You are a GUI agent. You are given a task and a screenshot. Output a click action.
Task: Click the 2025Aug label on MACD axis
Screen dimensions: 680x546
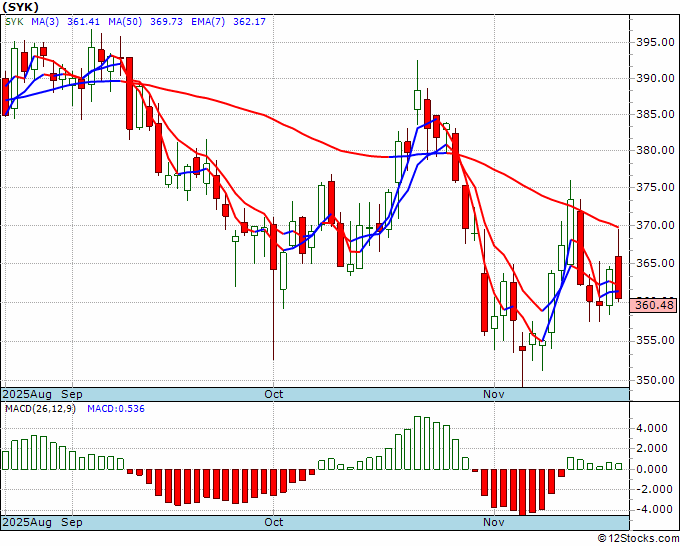(27, 522)
